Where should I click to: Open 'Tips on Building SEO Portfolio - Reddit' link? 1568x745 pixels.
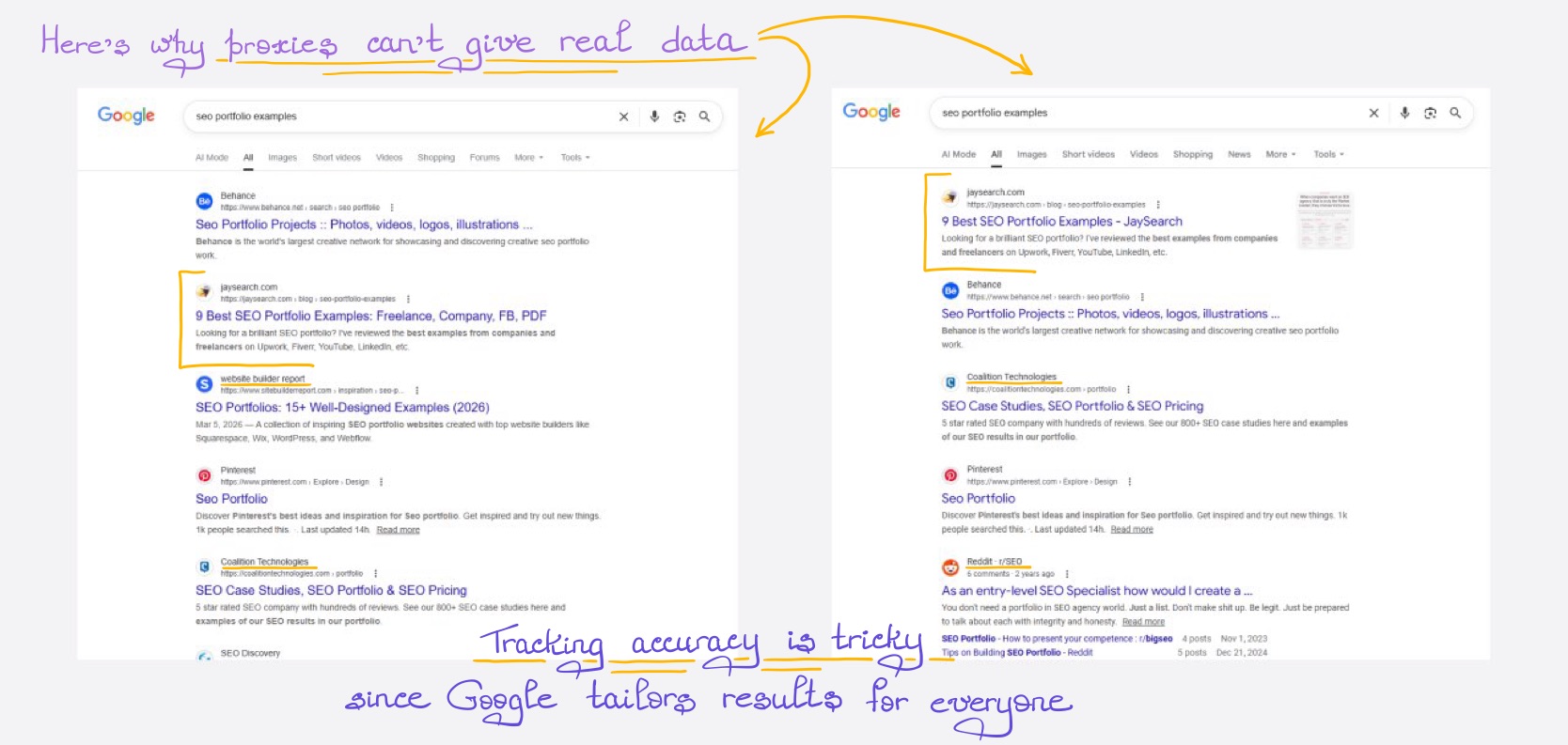tap(1016, 652)
